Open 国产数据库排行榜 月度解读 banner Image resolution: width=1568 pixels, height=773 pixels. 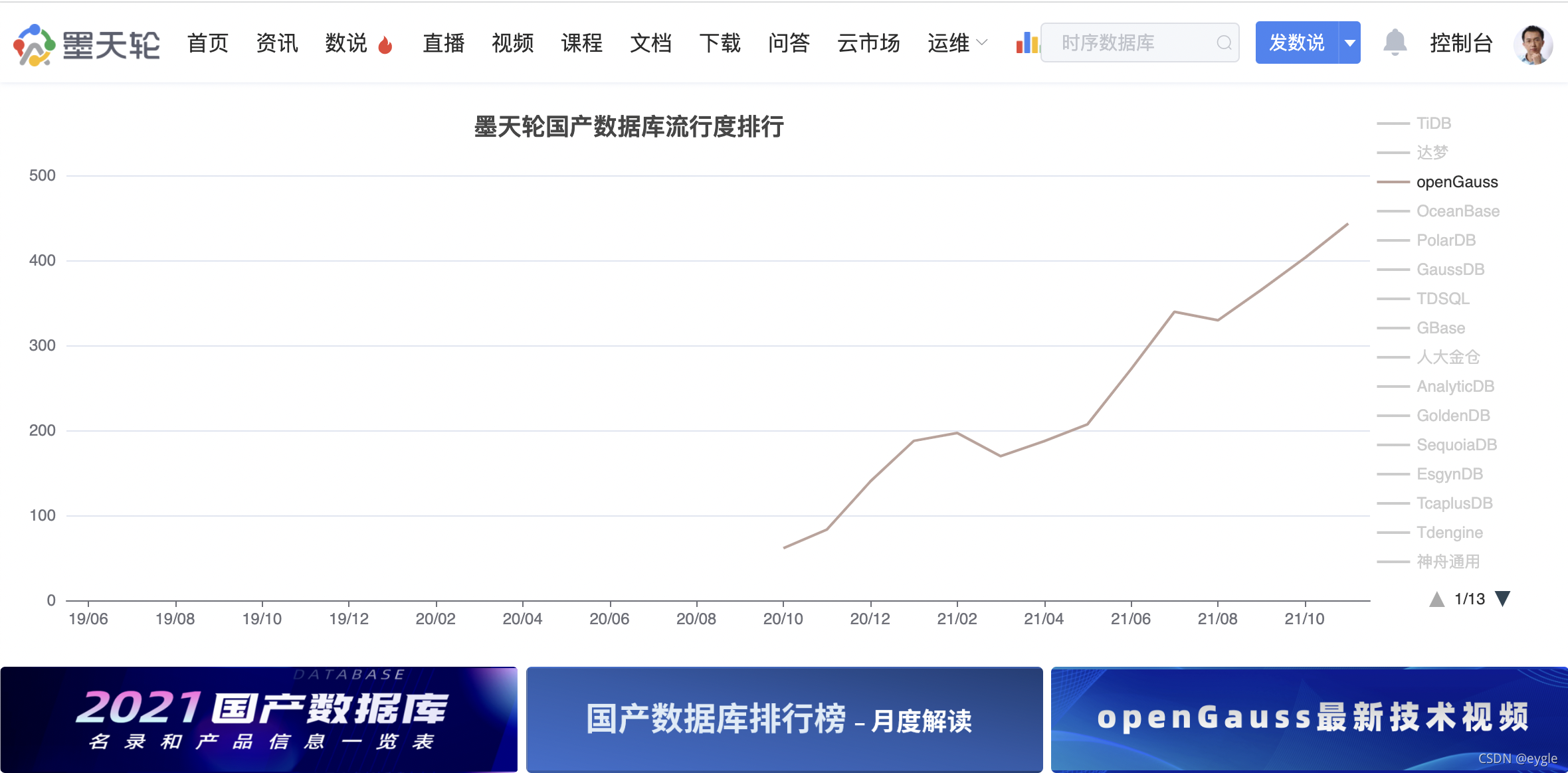click(x=784, y=719)
